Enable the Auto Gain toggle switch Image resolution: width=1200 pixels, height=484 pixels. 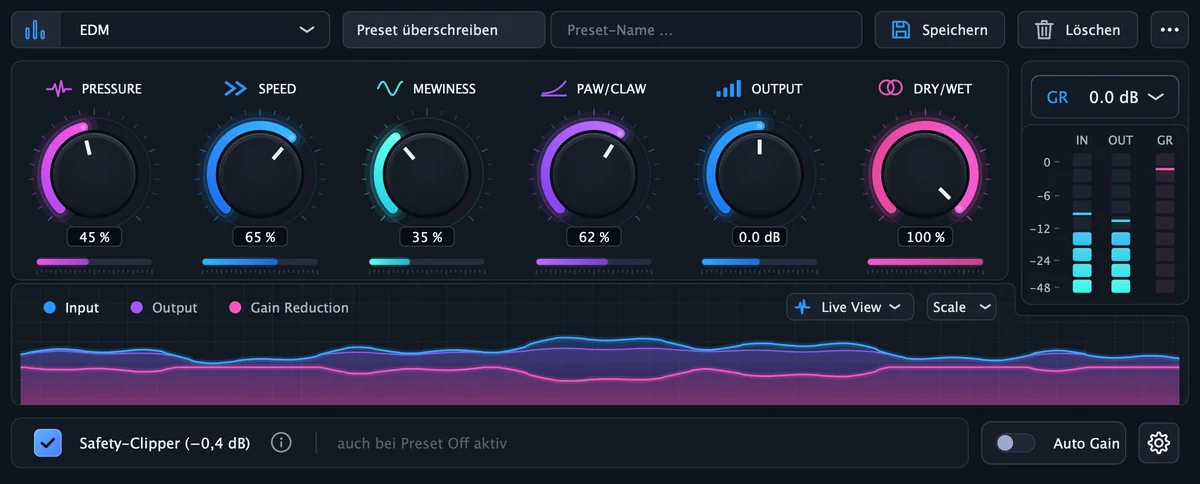(1015, 443)
